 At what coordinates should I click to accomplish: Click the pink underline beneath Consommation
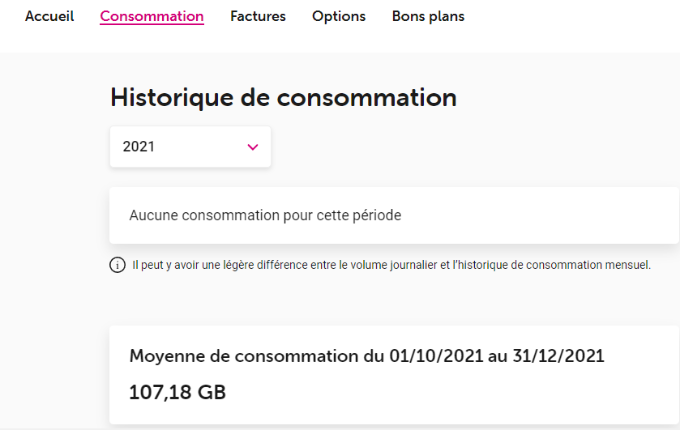[x=152, y=25]
